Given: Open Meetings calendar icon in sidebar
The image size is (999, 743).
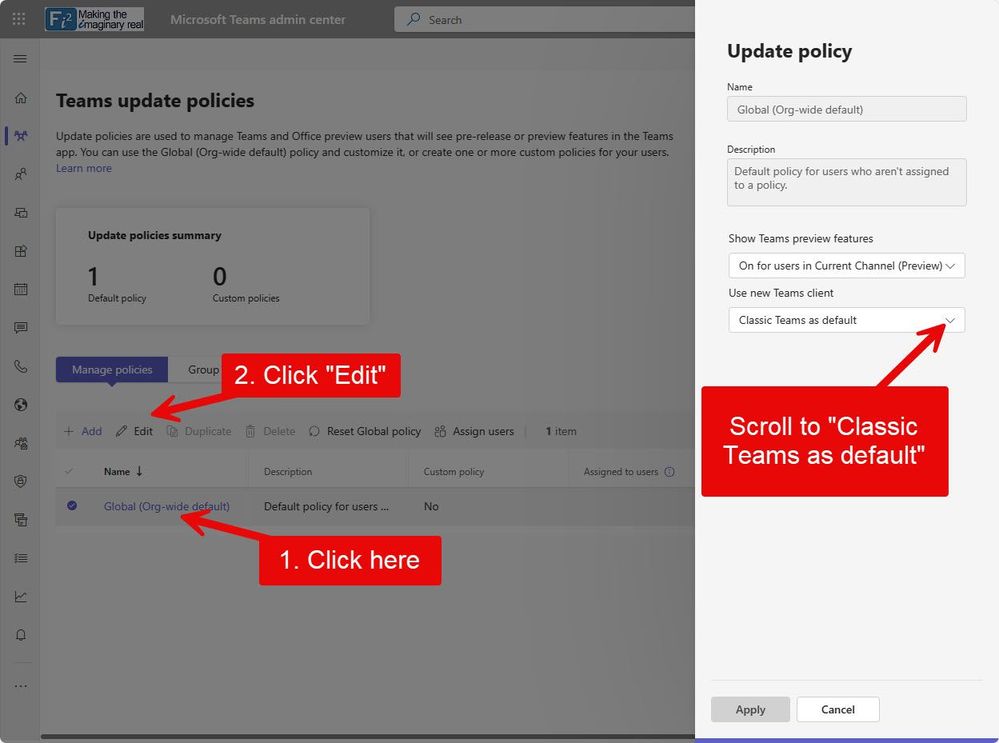Looking at the screenshot, I should [x=20, y=289].
